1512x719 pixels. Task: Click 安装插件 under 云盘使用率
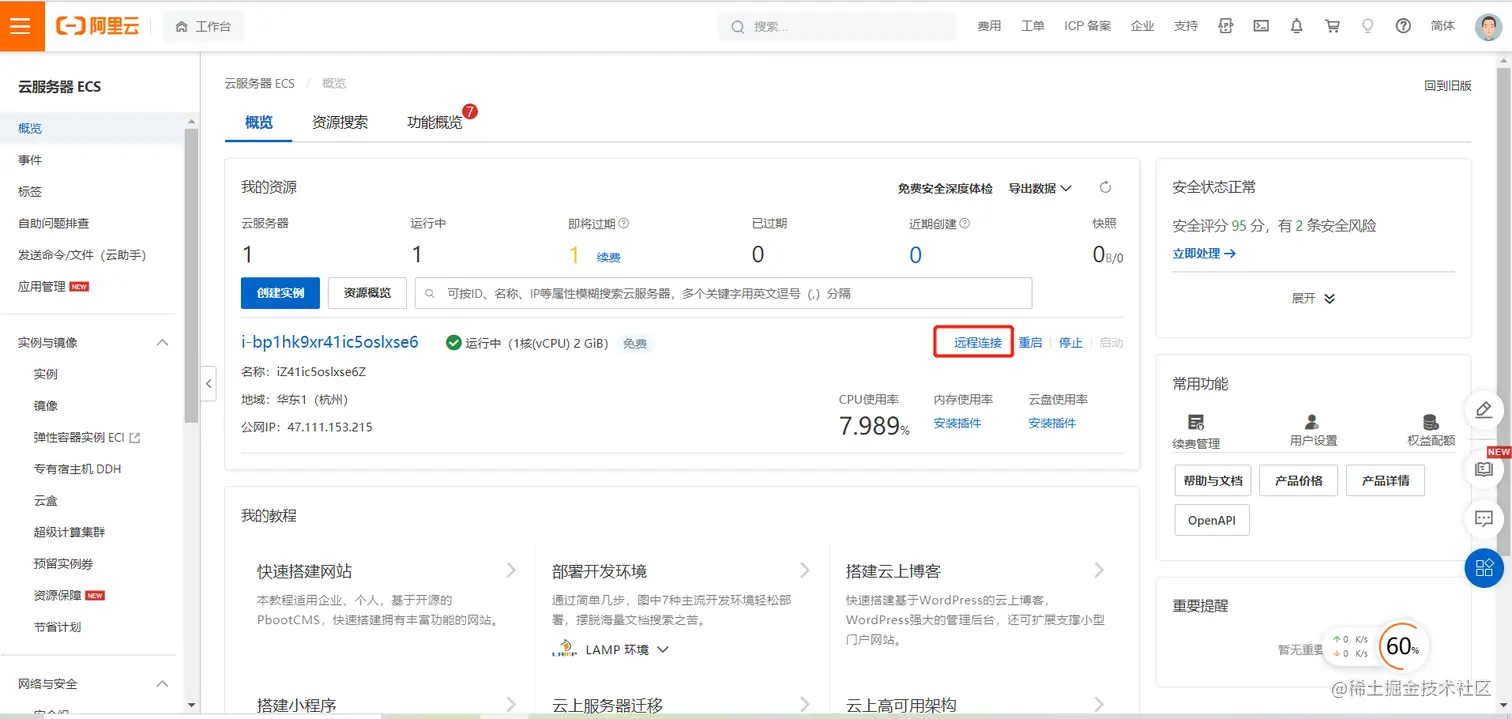pos(1052,423)
